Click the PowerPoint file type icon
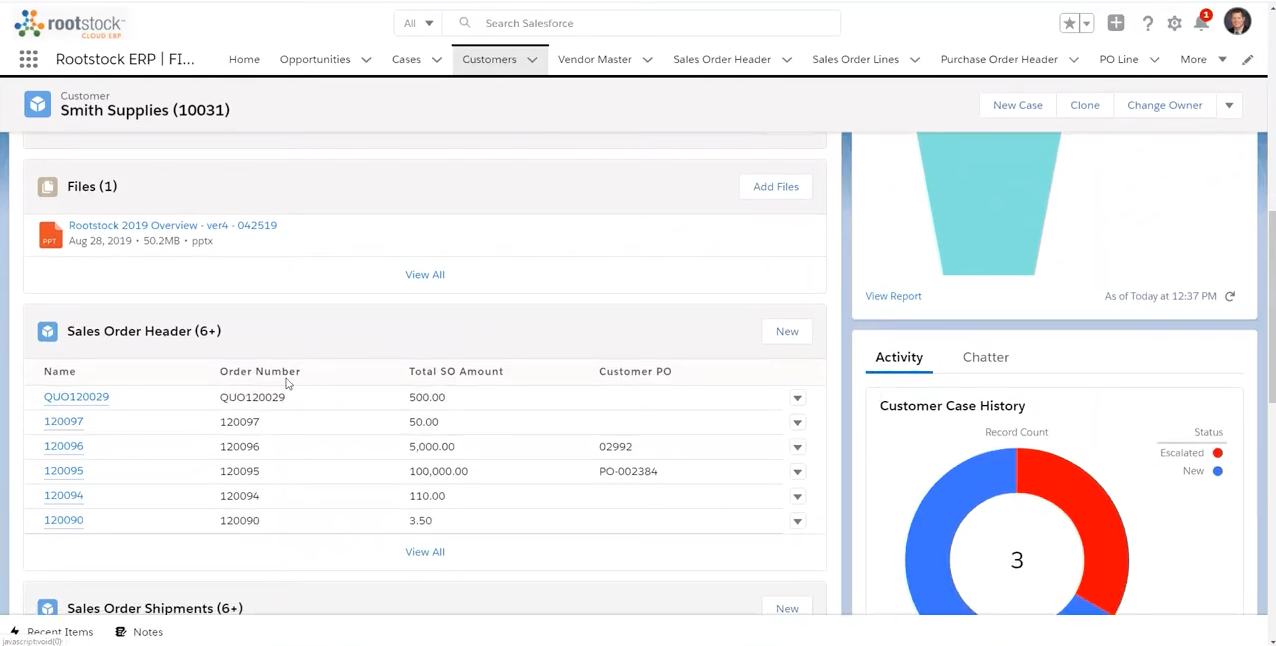This screenshot has width=1276, height=646. (50, 233)
